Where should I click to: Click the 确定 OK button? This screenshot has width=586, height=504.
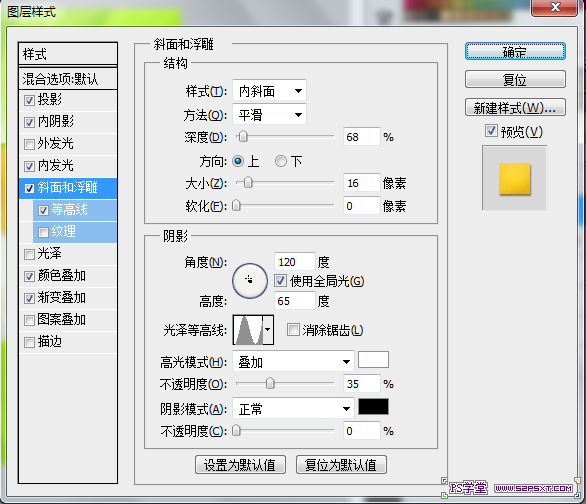[515, 51]
